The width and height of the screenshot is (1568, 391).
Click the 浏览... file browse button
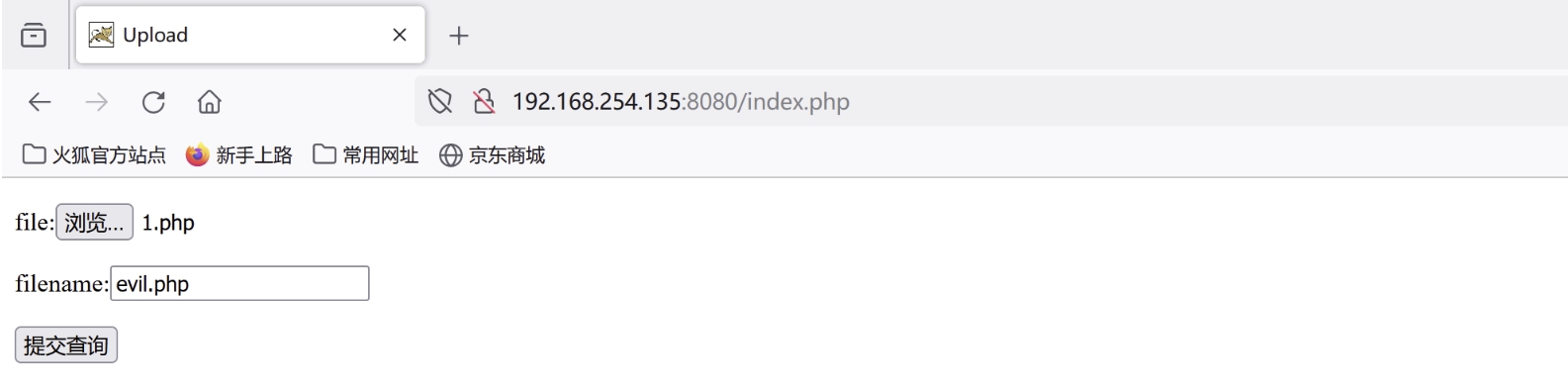[x=94, y=223]
